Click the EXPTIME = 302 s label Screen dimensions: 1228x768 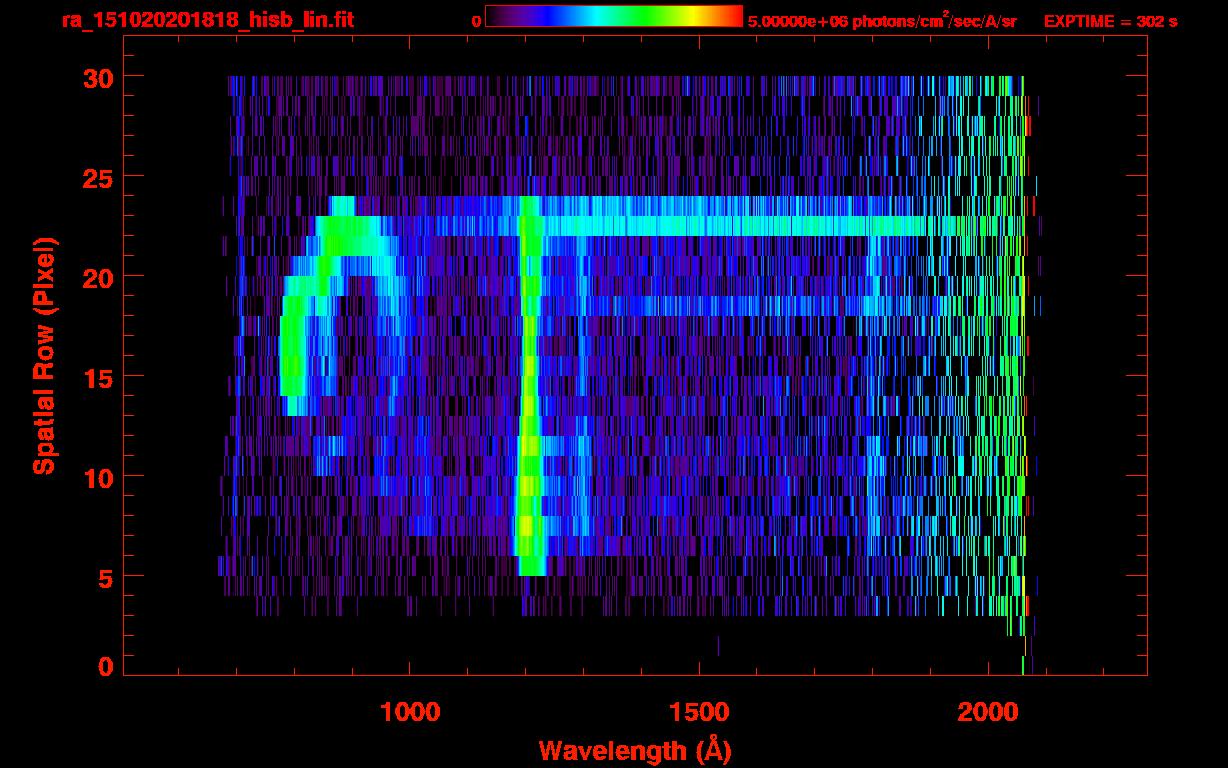click(1110, 21)
